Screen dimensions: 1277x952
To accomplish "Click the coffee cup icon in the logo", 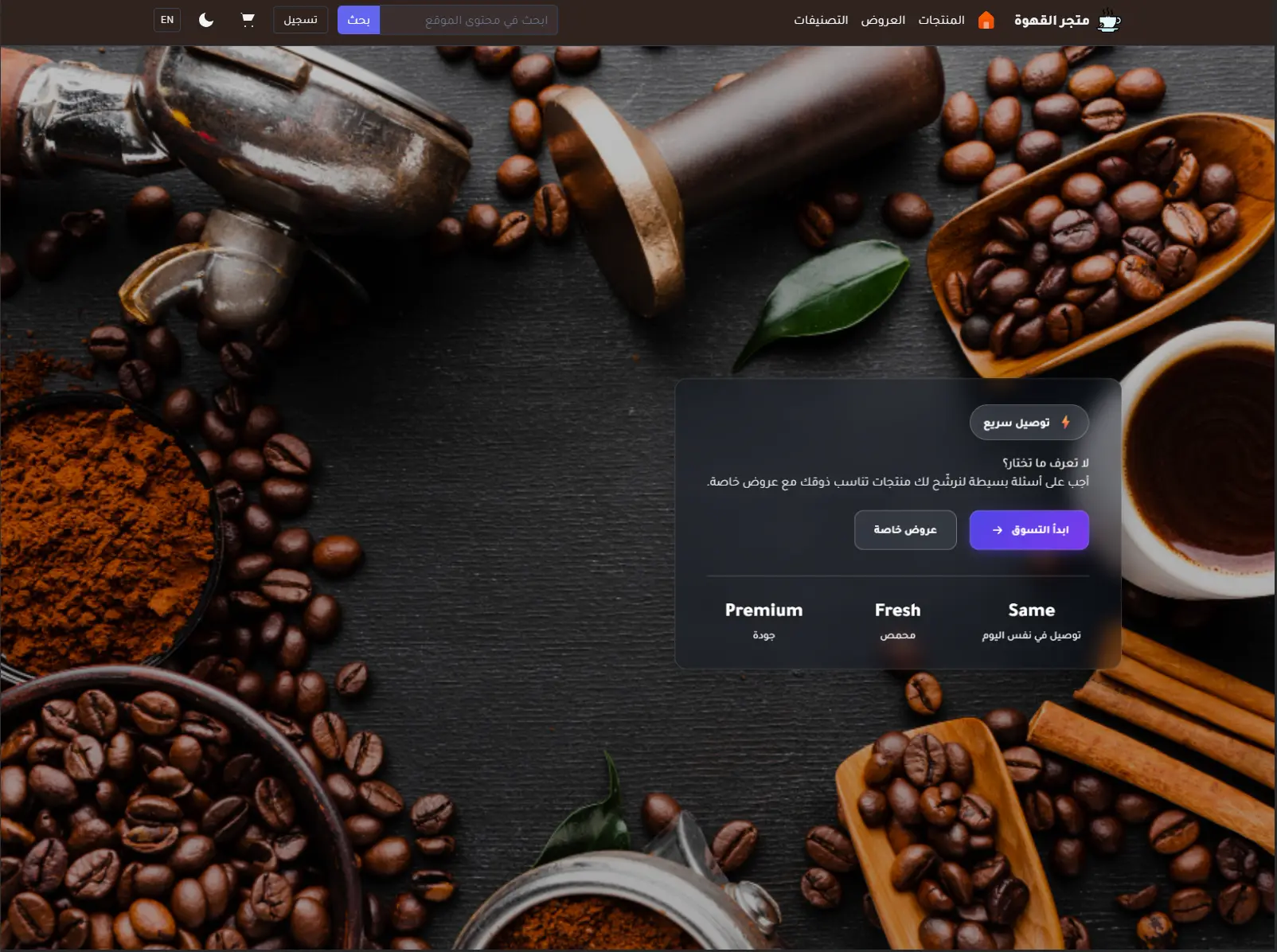I will point(1107,21).
